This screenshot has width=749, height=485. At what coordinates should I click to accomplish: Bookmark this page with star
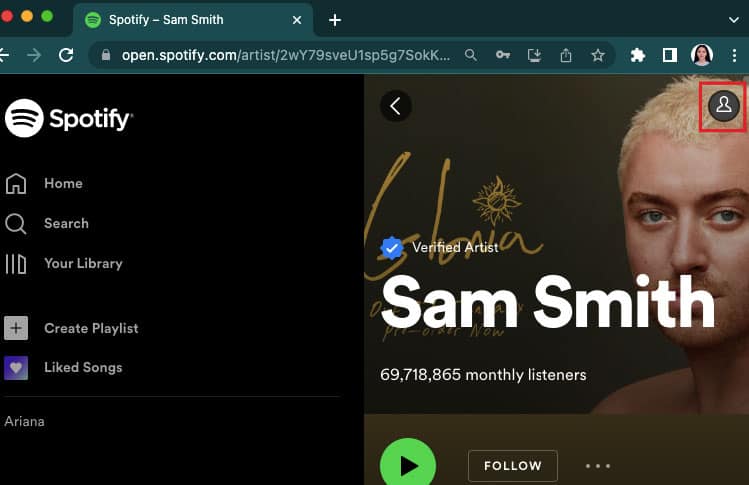598,55
